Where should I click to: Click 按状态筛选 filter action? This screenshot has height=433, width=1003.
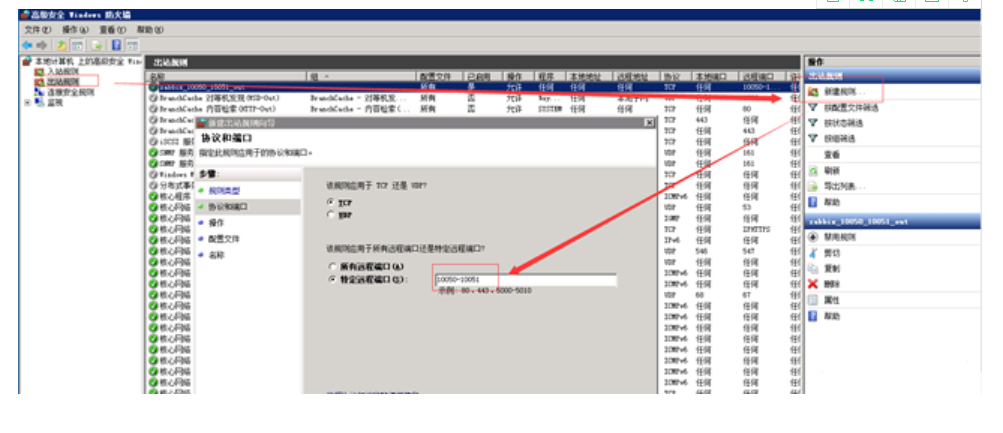coord(843,123)
